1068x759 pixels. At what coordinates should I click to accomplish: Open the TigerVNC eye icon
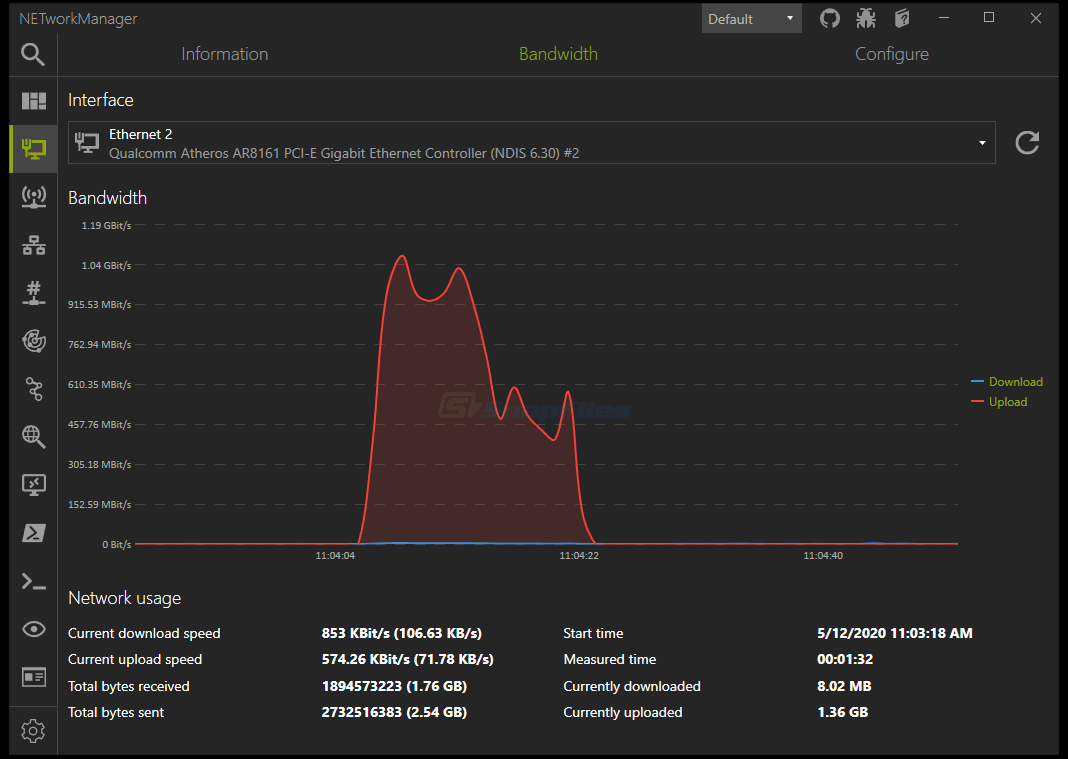coord(33,629)
